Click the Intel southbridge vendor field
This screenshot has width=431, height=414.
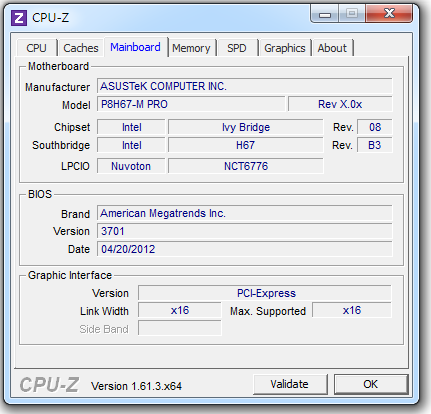point(131,145)
